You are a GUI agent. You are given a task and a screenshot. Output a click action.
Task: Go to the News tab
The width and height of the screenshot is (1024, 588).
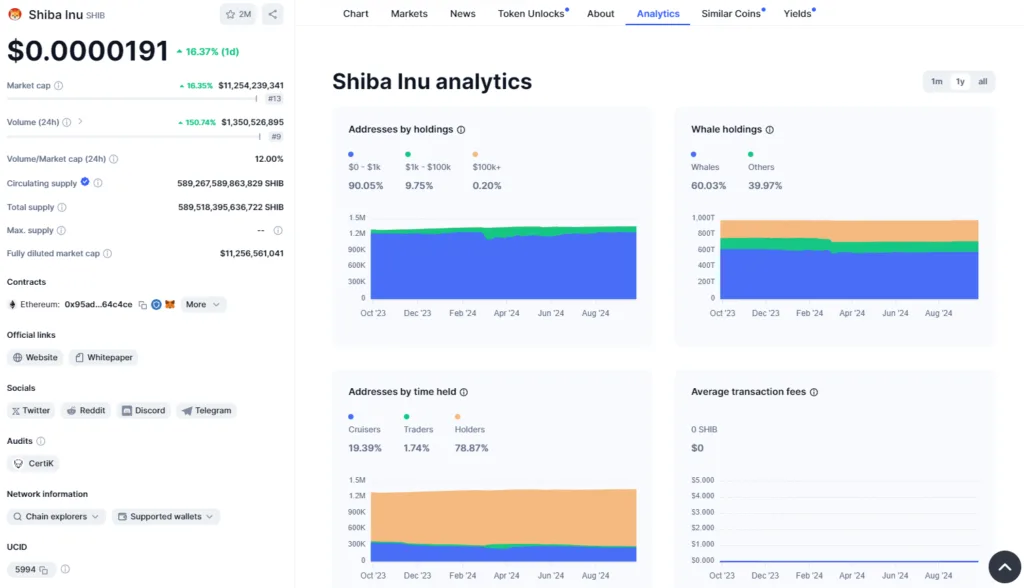click(x=462, y=14)
